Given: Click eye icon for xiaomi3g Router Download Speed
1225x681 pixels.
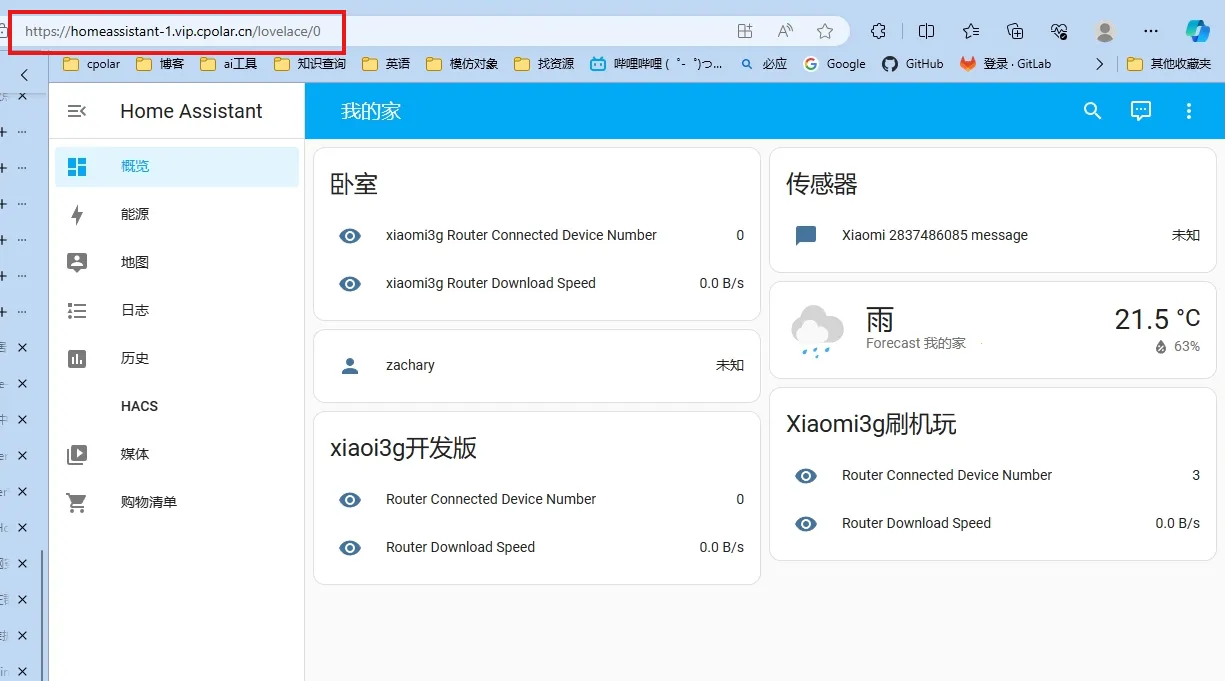Looking at the screenshot, I should point(350,284).
